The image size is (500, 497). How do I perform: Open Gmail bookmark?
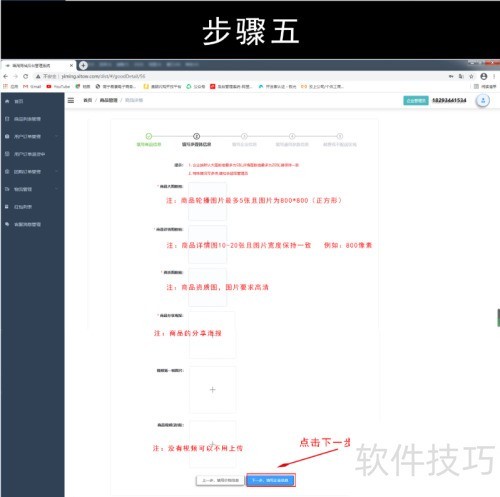(x=32, y=87)
